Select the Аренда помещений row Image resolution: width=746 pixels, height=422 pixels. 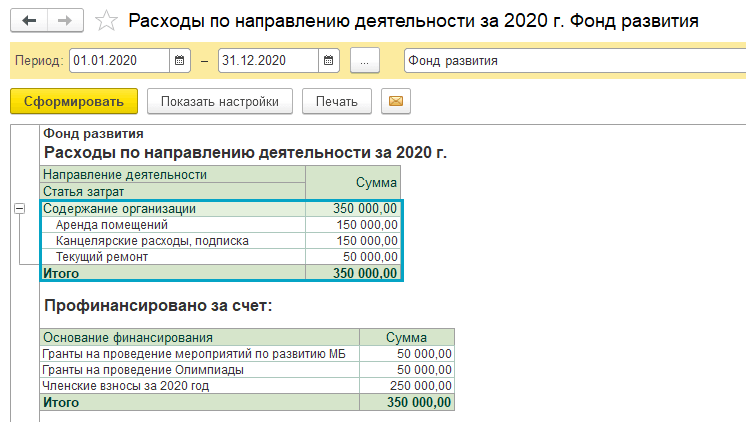[x=105, y=225]
